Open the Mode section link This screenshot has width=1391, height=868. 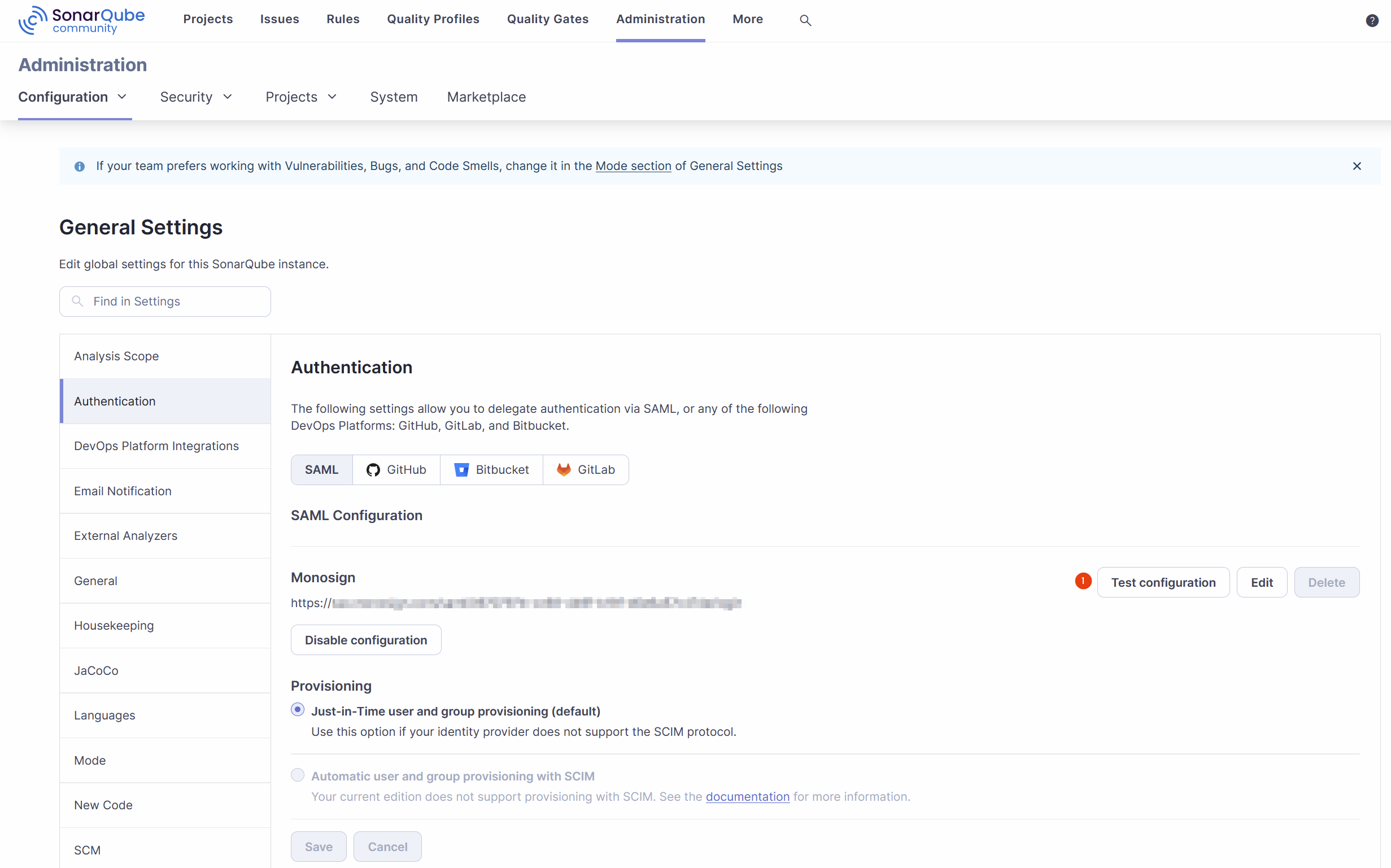tap(633, 166)
